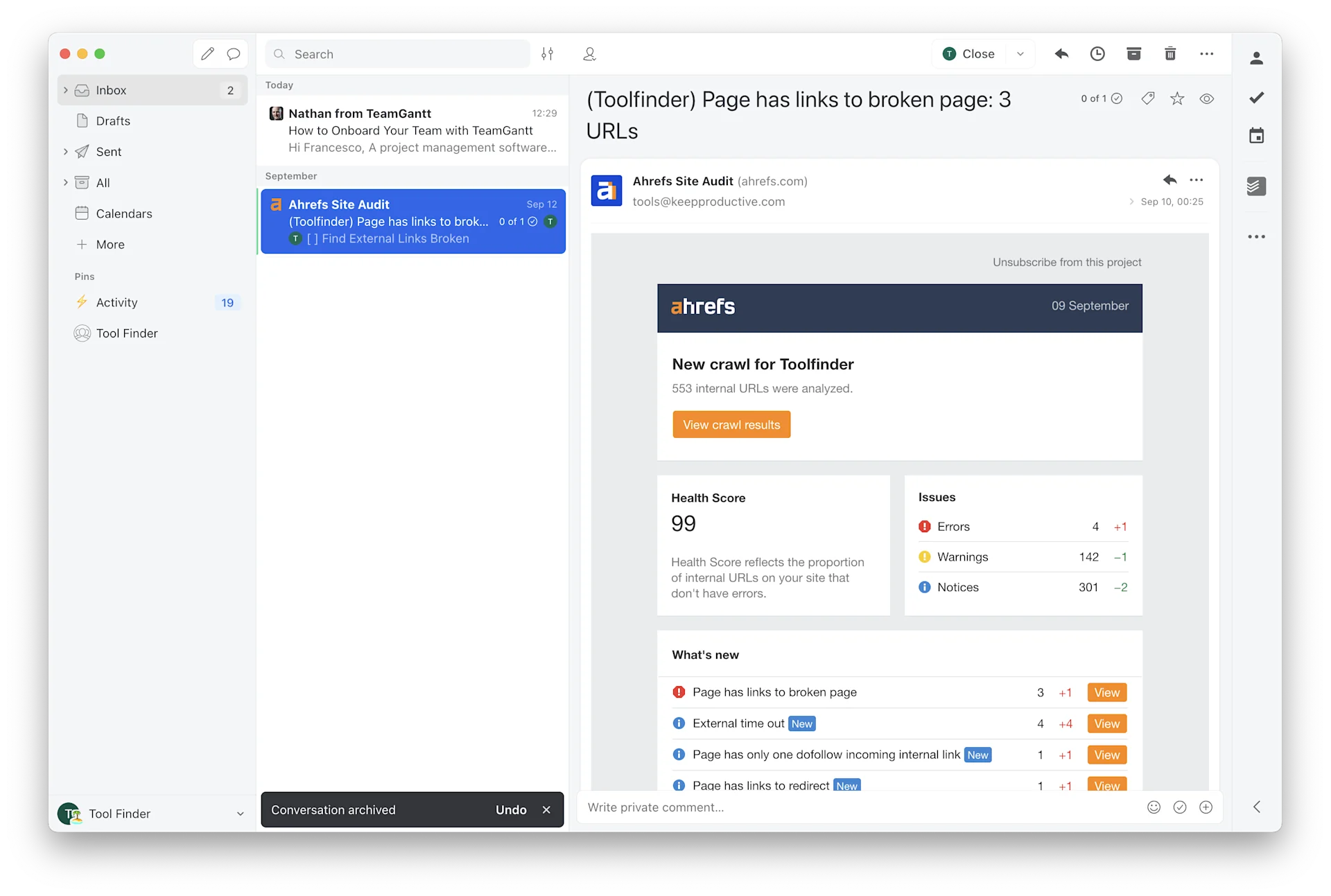Dismiss the Conversation archived toast
This screenshot has height=896, width=1331.
tap(546, 810)
